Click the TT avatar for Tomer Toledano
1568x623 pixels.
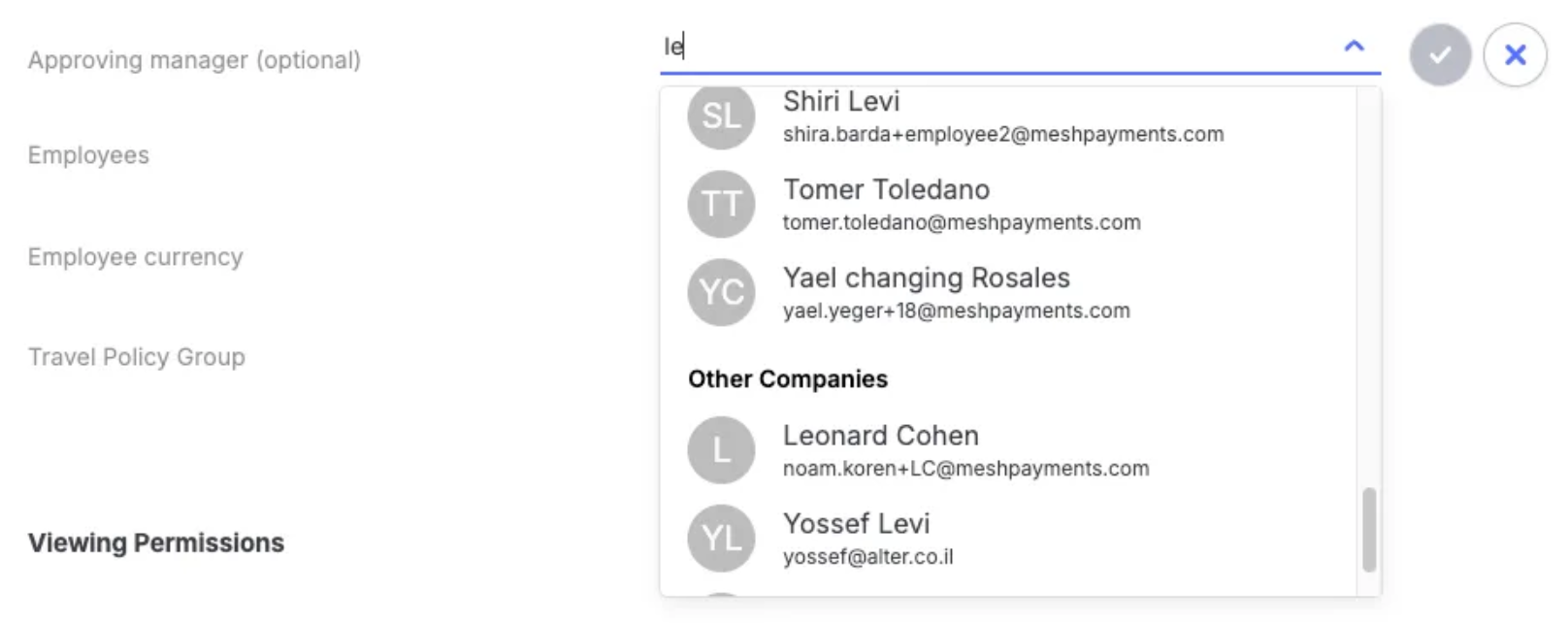pyautogui.click(x=721, y=204)
